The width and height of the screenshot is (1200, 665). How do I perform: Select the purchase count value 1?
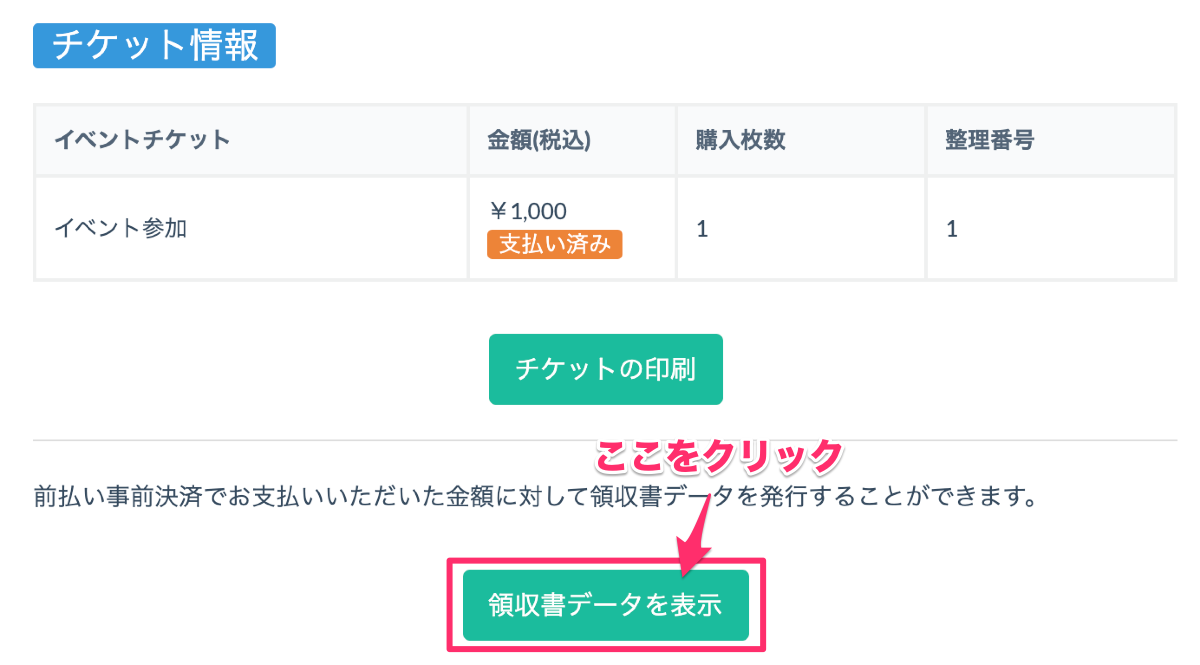point(702,229)
